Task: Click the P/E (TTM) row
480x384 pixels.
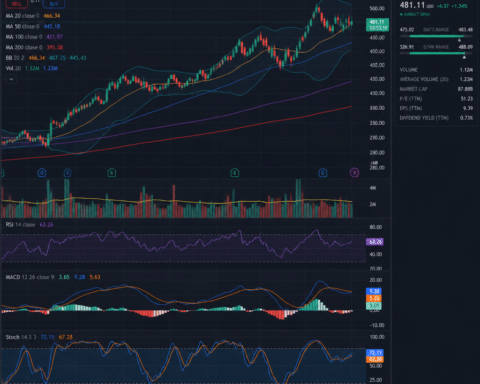Action: [x=436, y=99]
